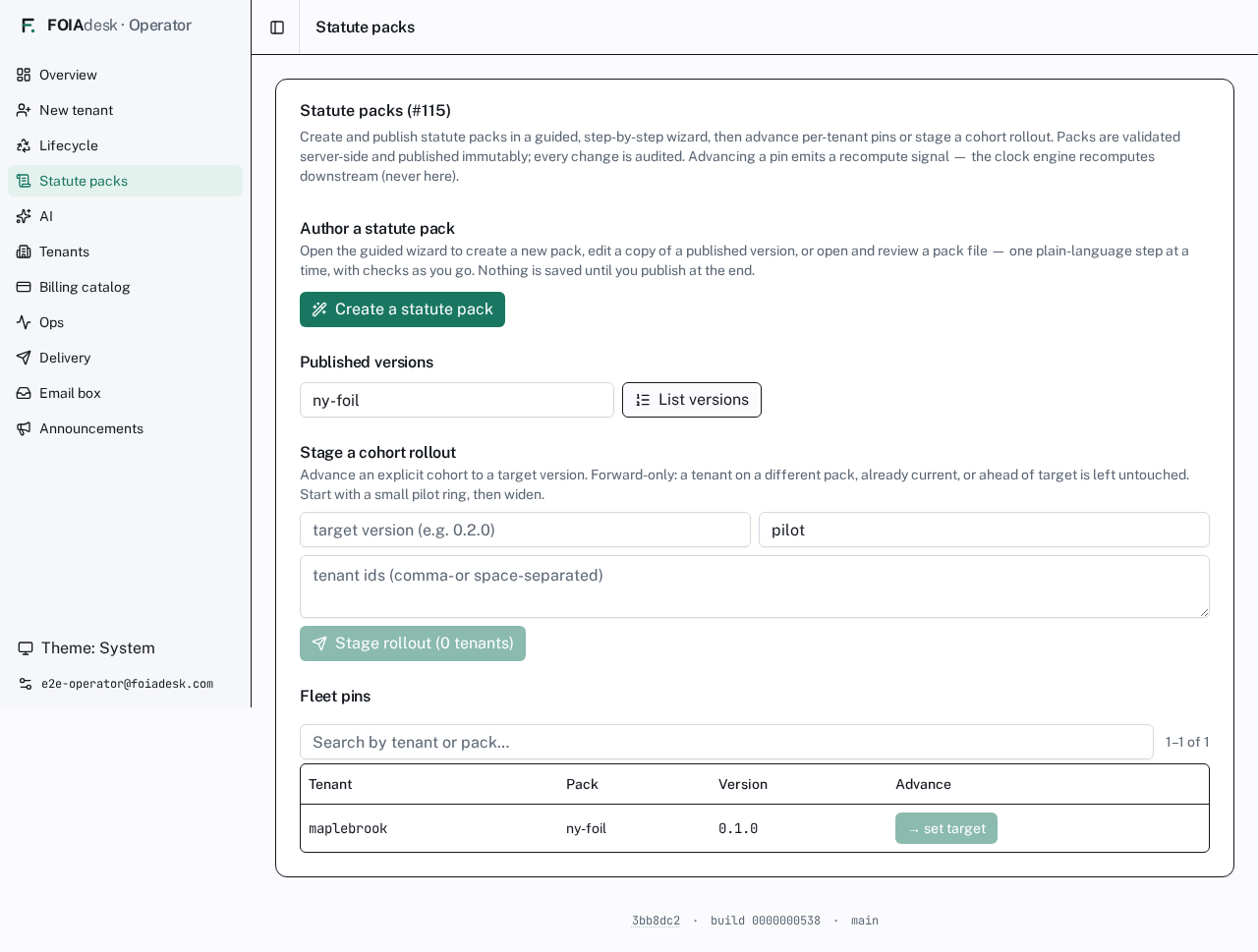
Task: Click the Theme monitor icon
Action: [26, 648]
